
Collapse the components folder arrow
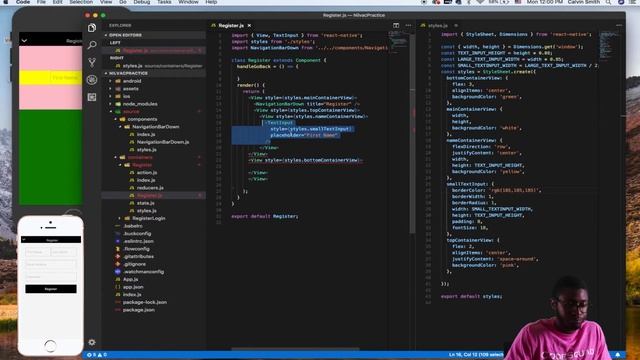[x=116, y=119]
